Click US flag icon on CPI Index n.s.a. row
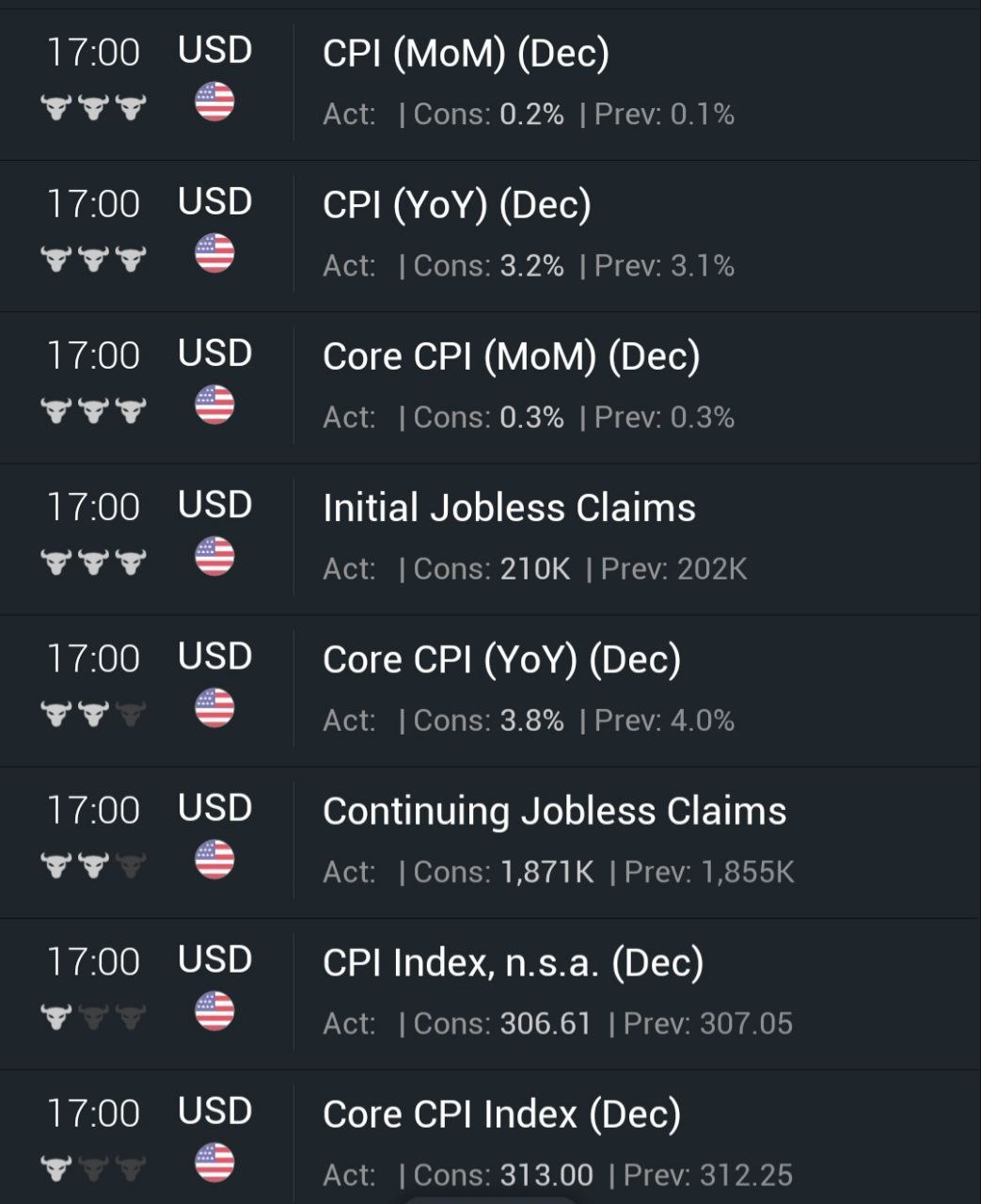This screenshot has width=981, height=1204. coord(214,1010)
